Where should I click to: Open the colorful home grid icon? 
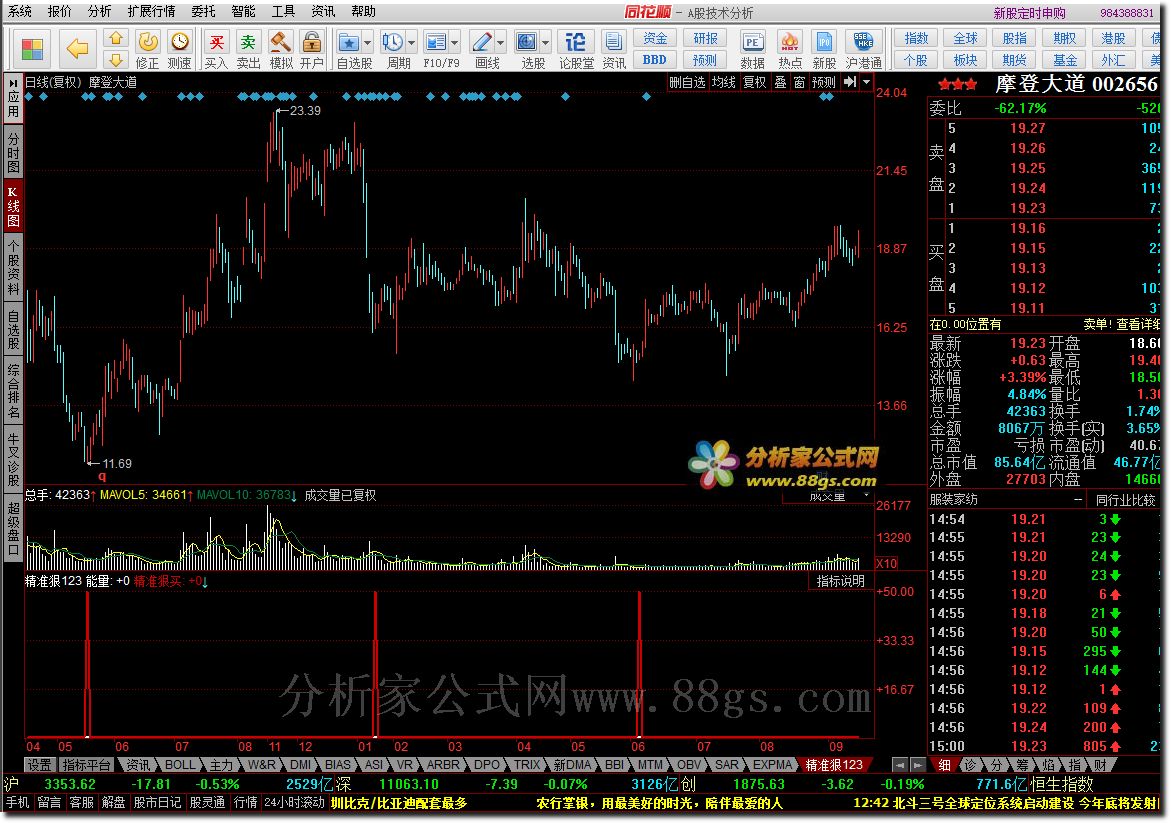pyautogui.click(x=31, y=49)
